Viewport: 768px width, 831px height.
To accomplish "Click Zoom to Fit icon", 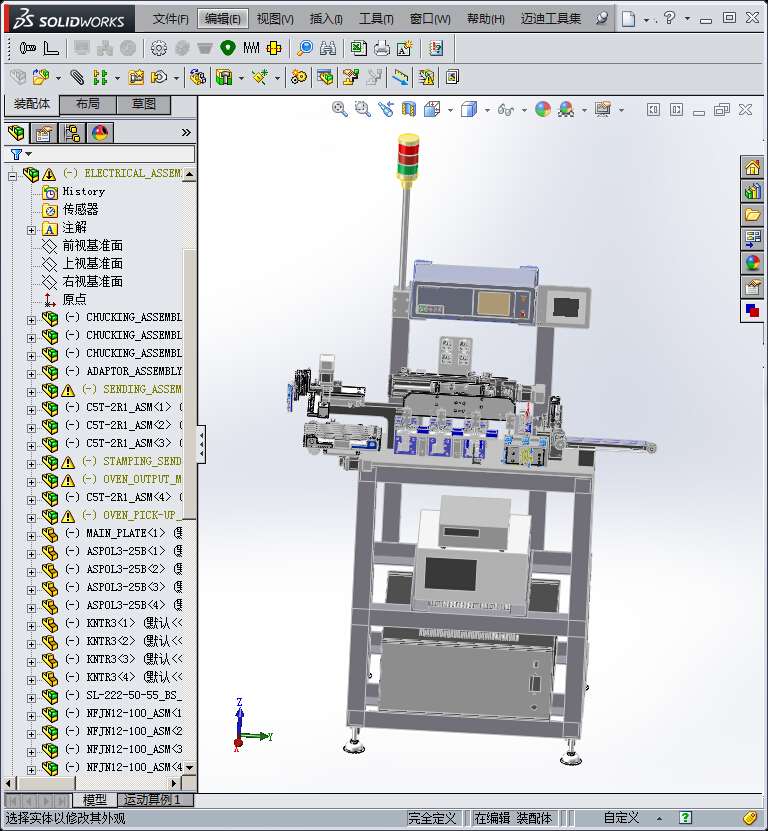I will pos(340,109).
